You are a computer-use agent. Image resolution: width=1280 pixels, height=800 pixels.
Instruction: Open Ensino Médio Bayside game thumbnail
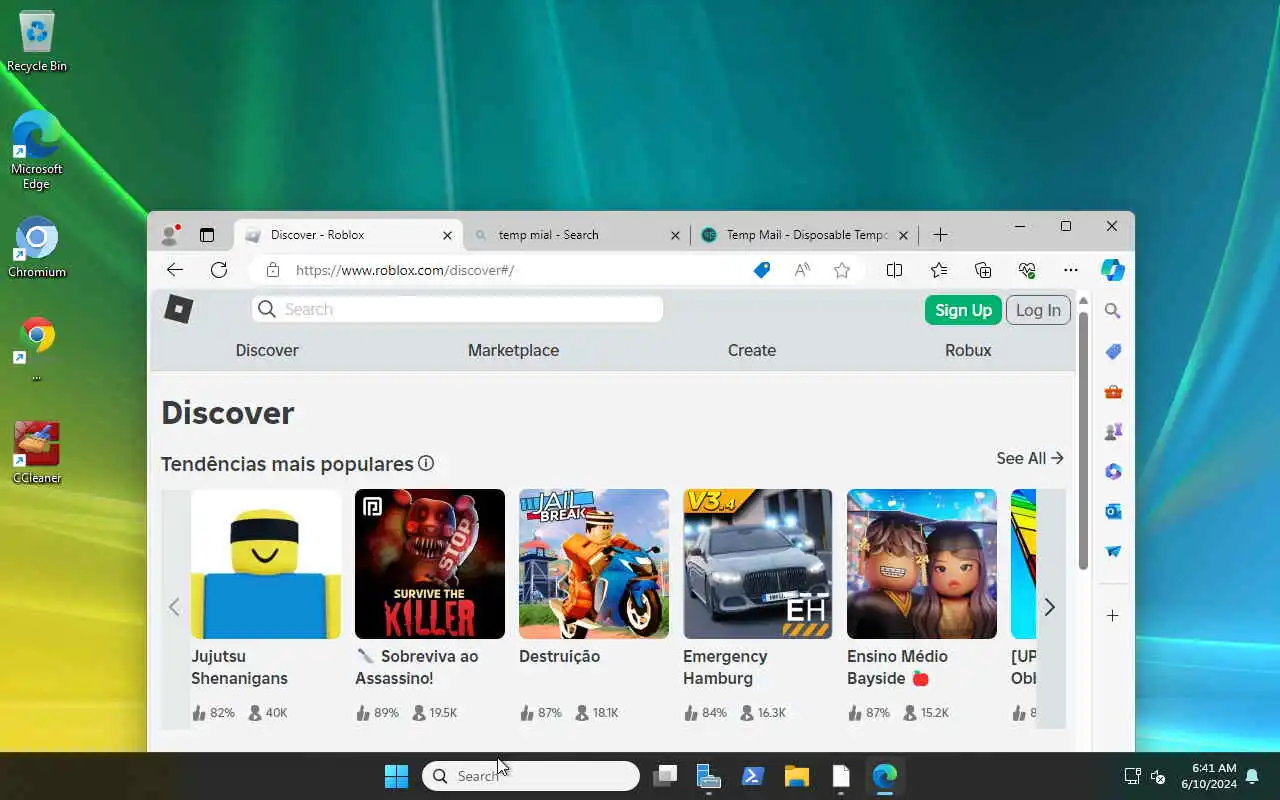tap(922, 564)
